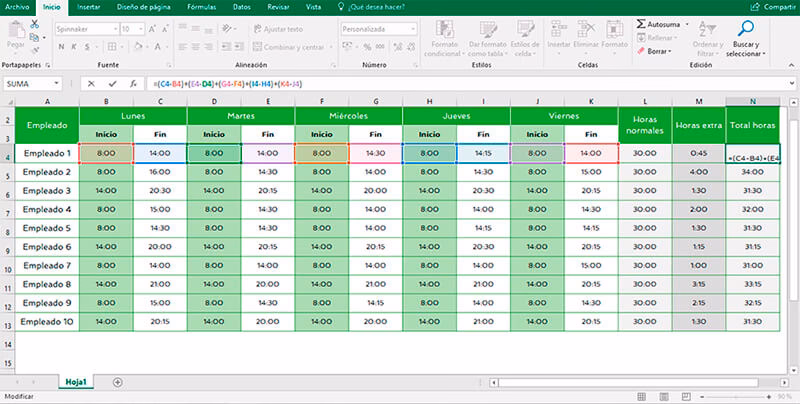
Task: Click Combinar y centrar button
Action: [x=289, y=47]
